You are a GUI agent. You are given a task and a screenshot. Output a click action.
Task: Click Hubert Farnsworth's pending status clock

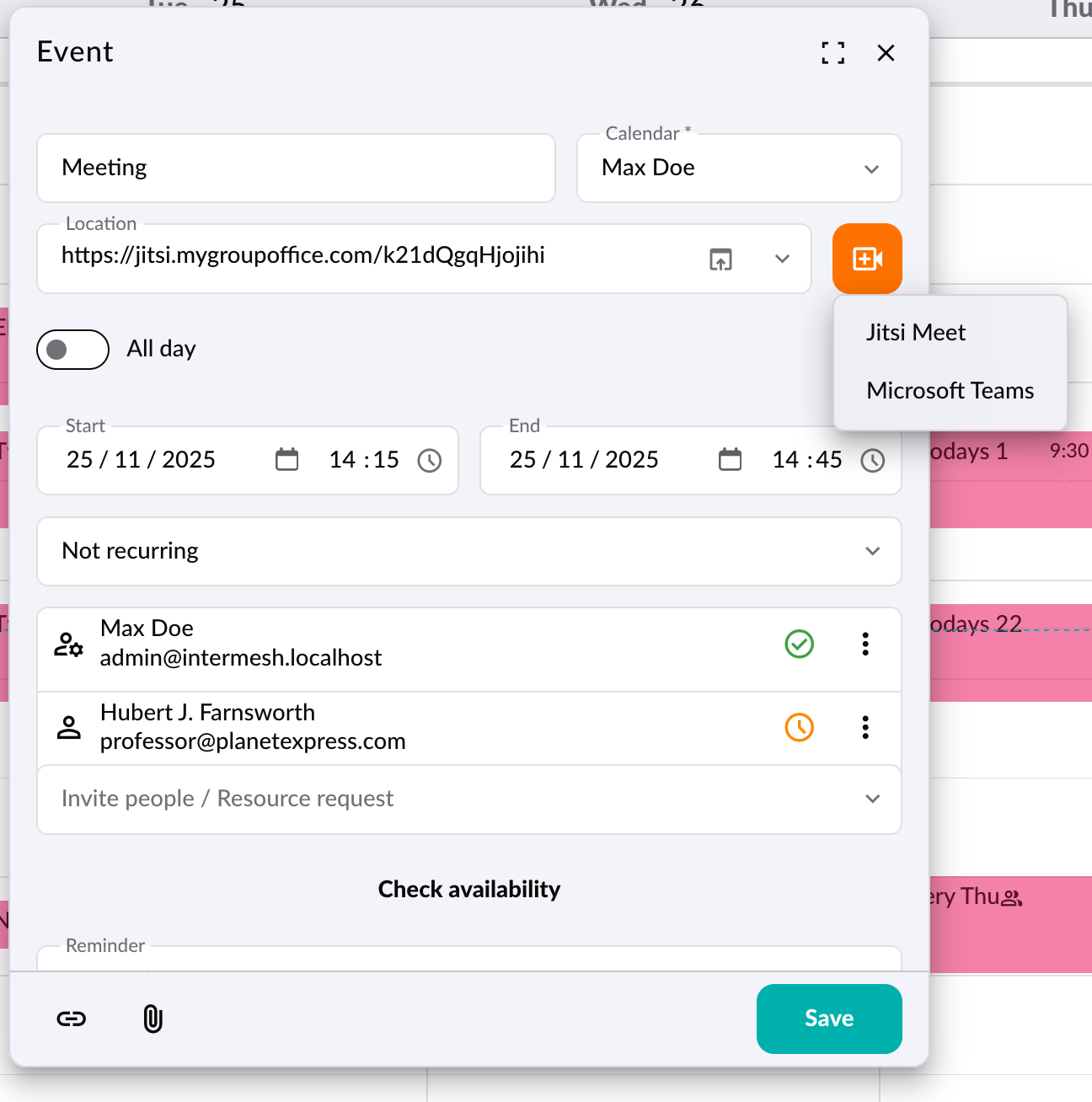[799, 727]
